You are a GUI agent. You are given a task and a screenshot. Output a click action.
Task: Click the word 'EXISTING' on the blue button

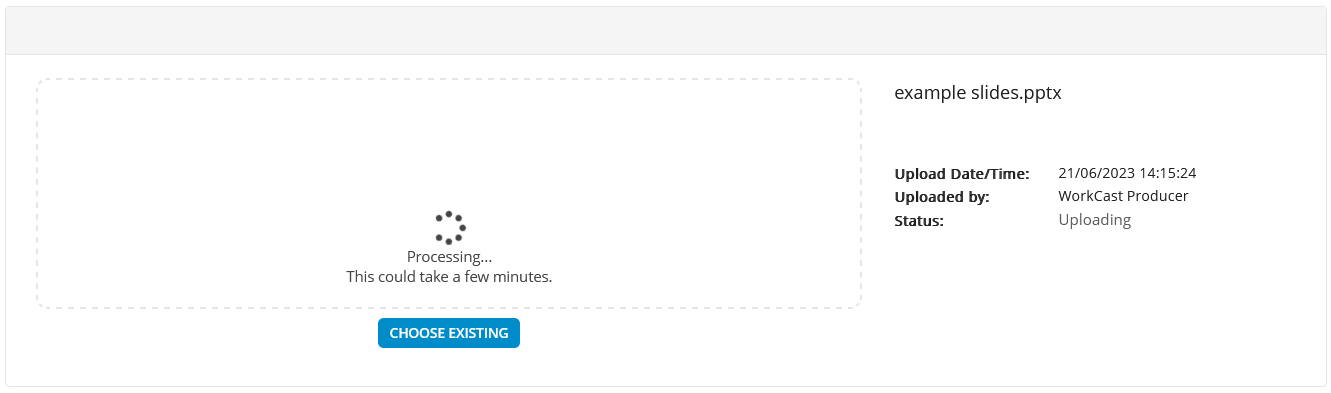pyautogui.click(x=477, y=333)
